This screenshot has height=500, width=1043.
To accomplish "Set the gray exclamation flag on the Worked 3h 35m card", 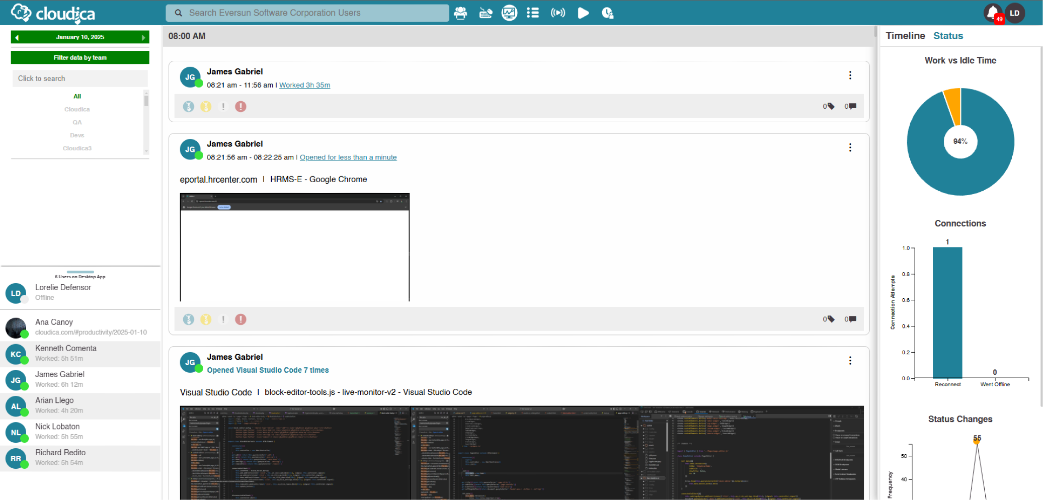I will point(223,106).
